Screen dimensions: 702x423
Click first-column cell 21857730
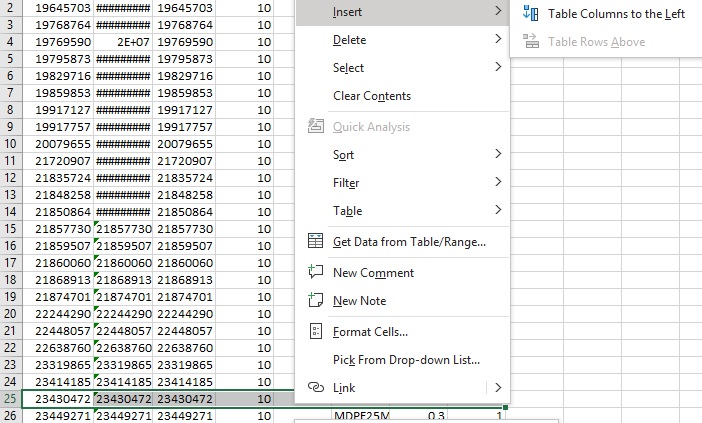point(58,229)
